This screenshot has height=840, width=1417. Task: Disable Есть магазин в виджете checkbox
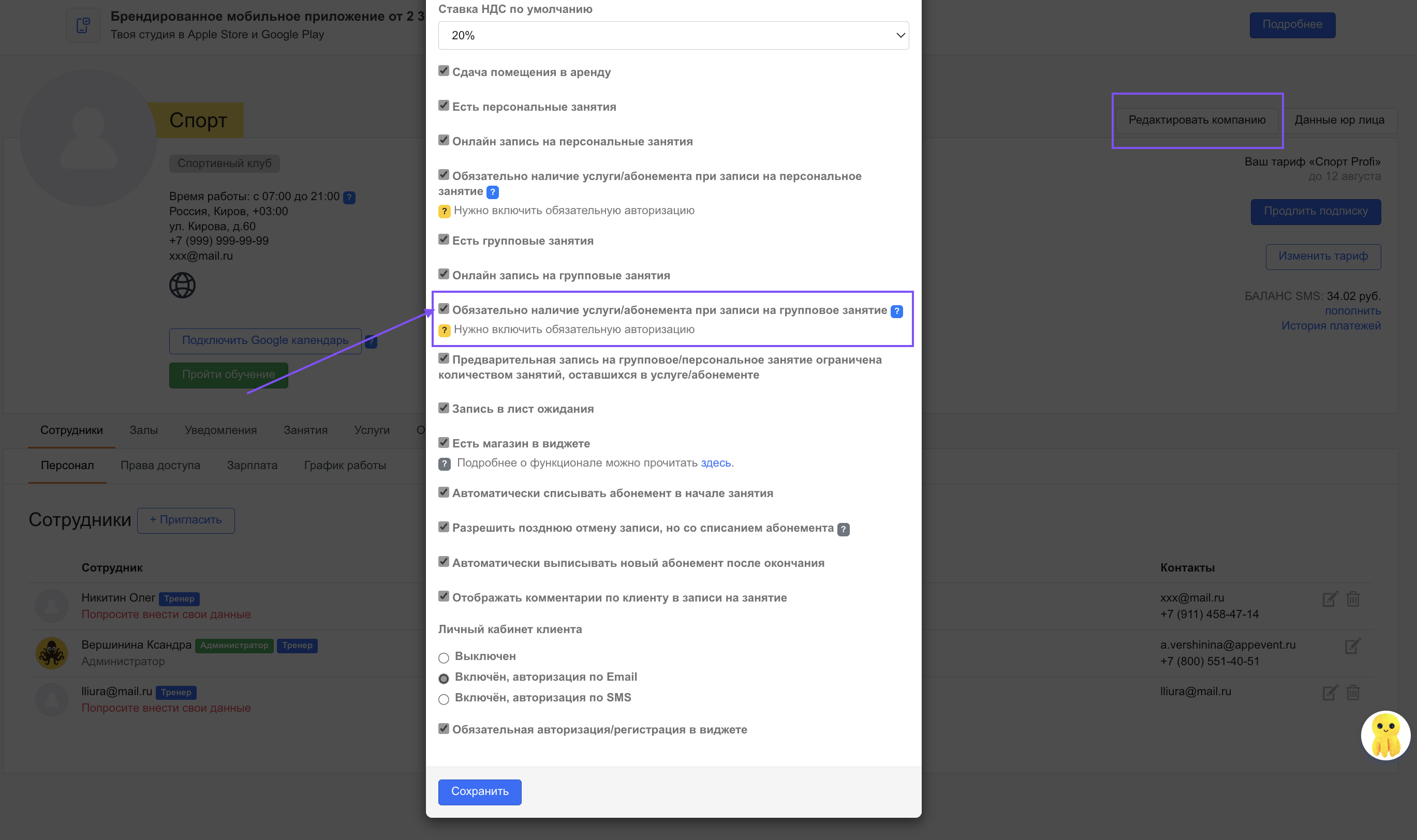[444, 443]
